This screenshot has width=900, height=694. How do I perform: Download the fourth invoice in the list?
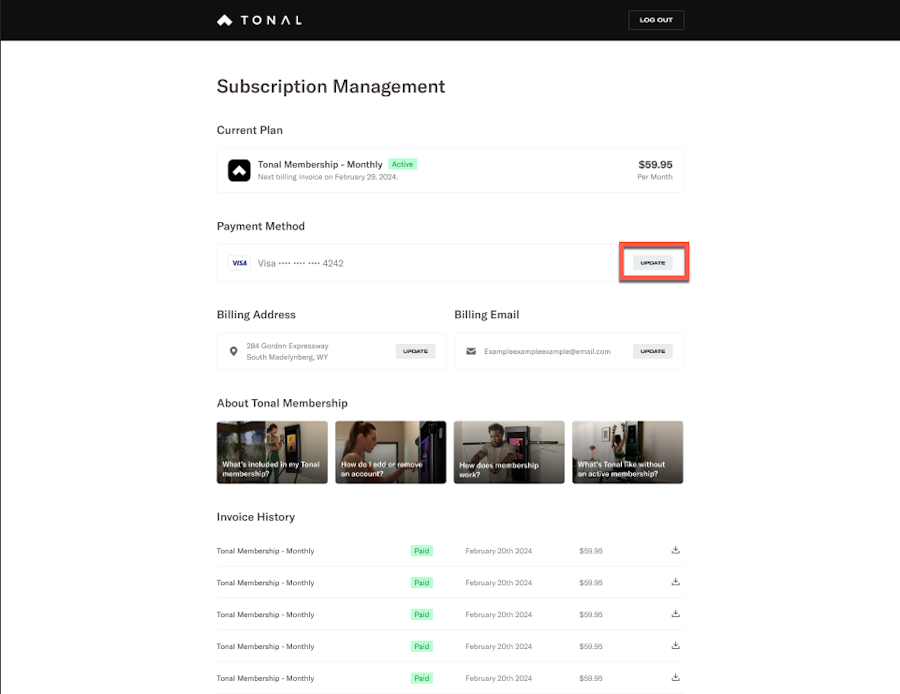click(x=676, y=646)
